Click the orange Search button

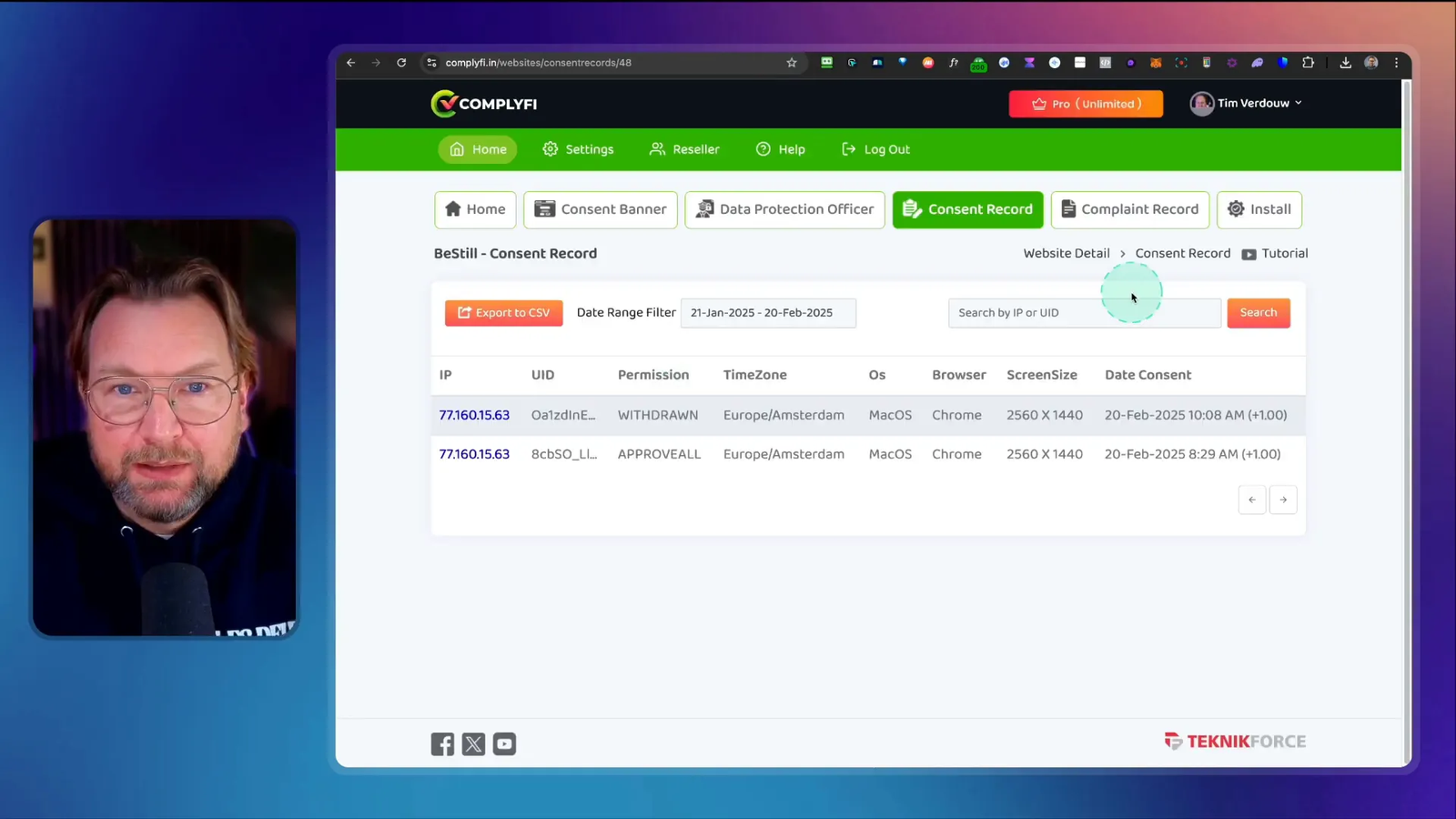(1259, 312)
